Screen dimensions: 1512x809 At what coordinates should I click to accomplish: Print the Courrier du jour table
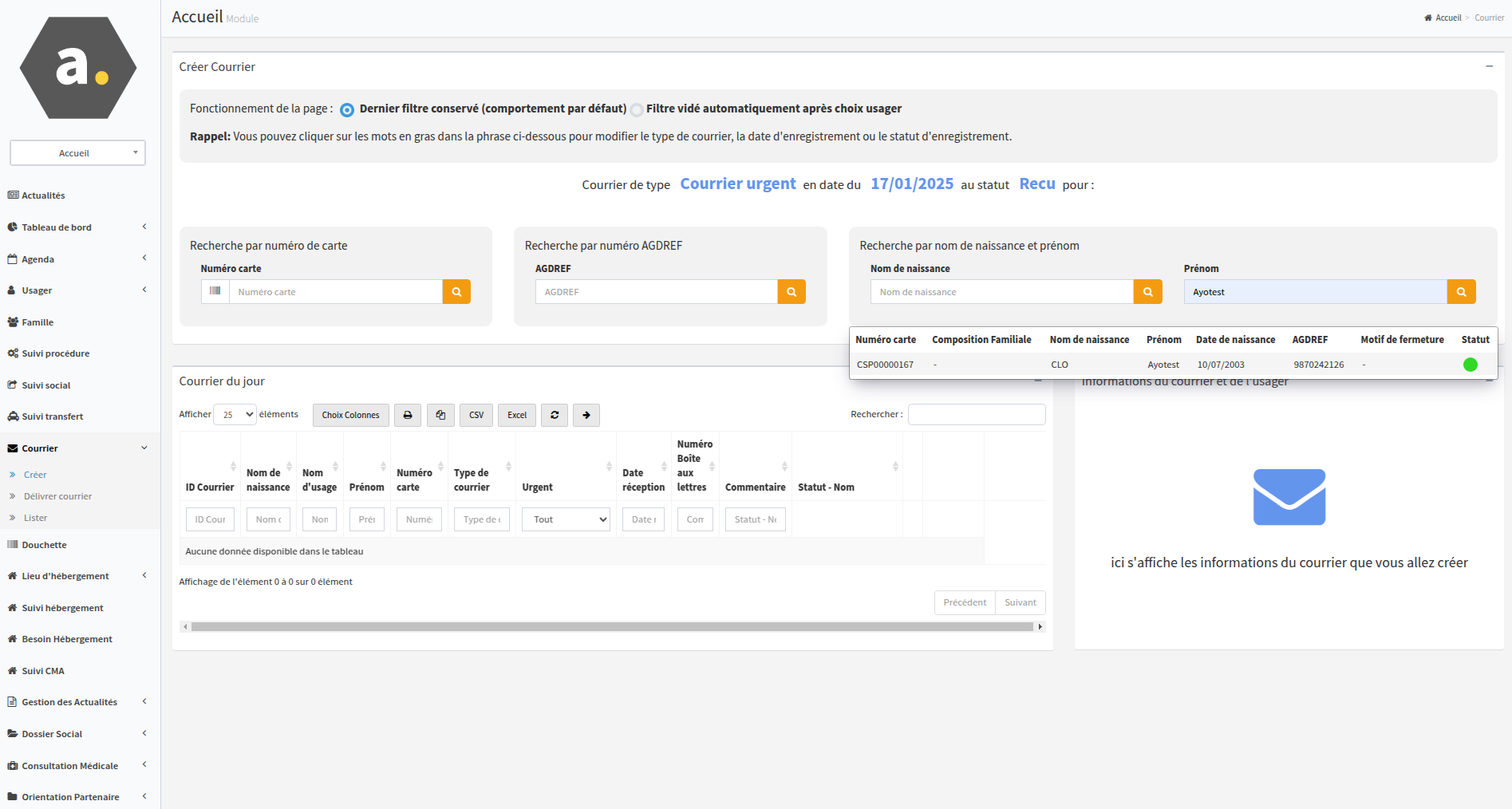(x=407, y=415)
